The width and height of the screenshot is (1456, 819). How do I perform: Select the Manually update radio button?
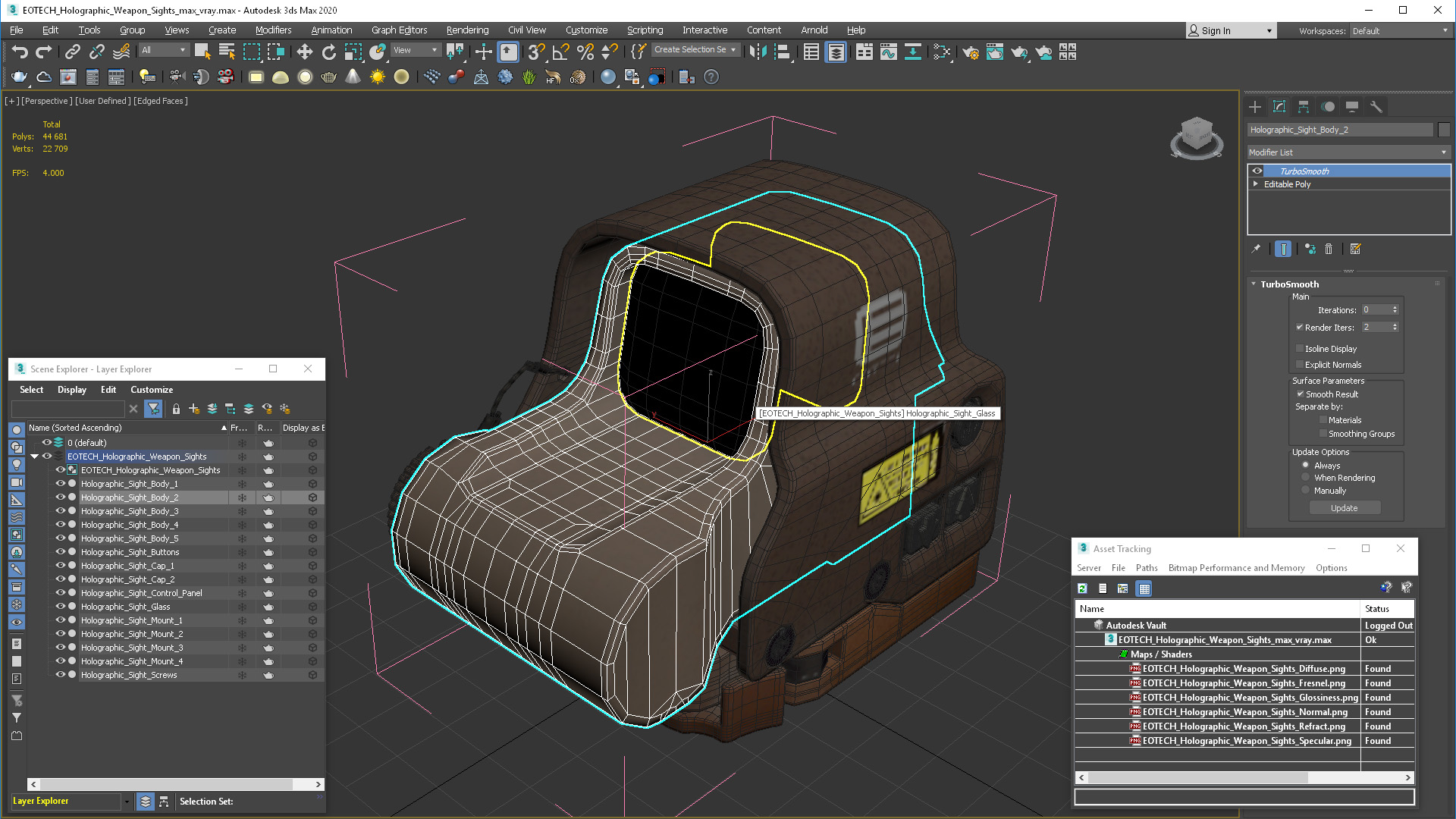1306,491
